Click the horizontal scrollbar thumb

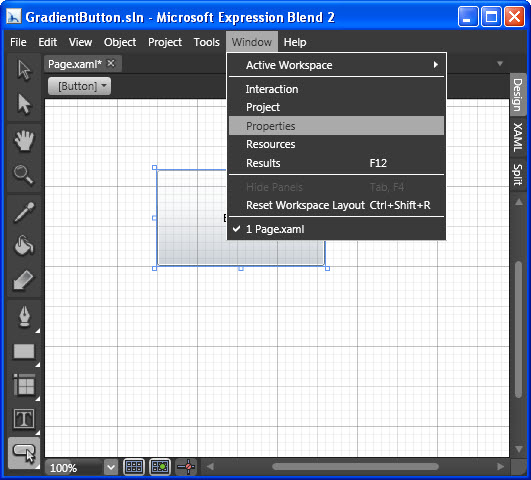[x=355, y=466]
